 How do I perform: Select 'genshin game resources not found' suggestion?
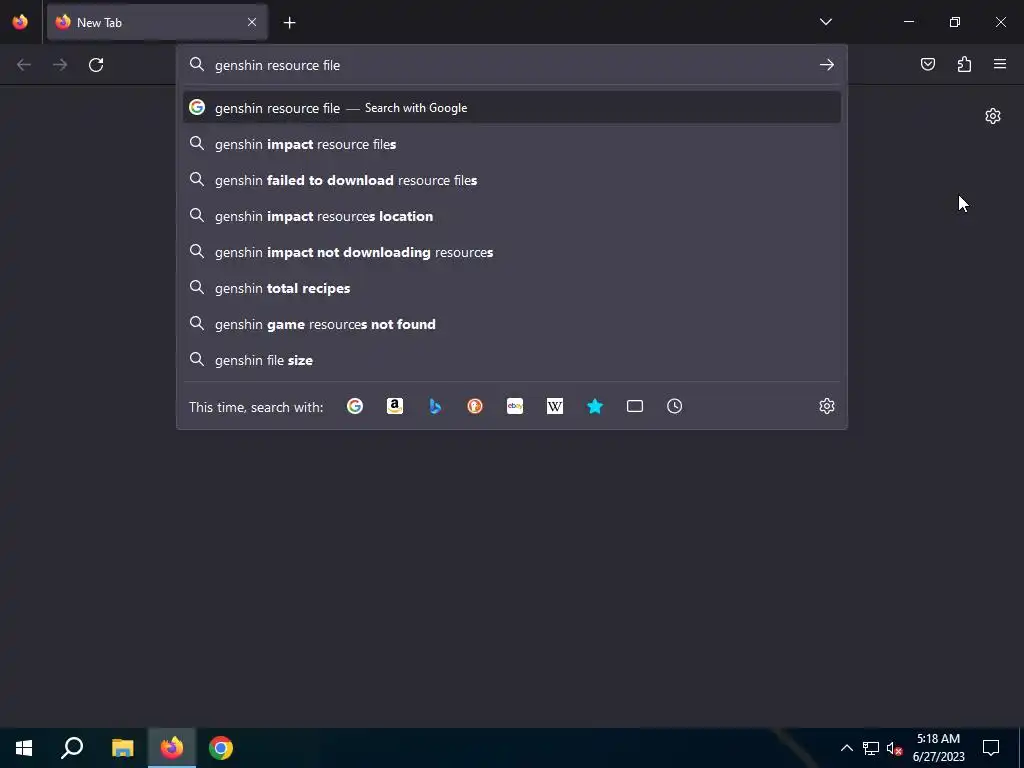coord(512,324)
